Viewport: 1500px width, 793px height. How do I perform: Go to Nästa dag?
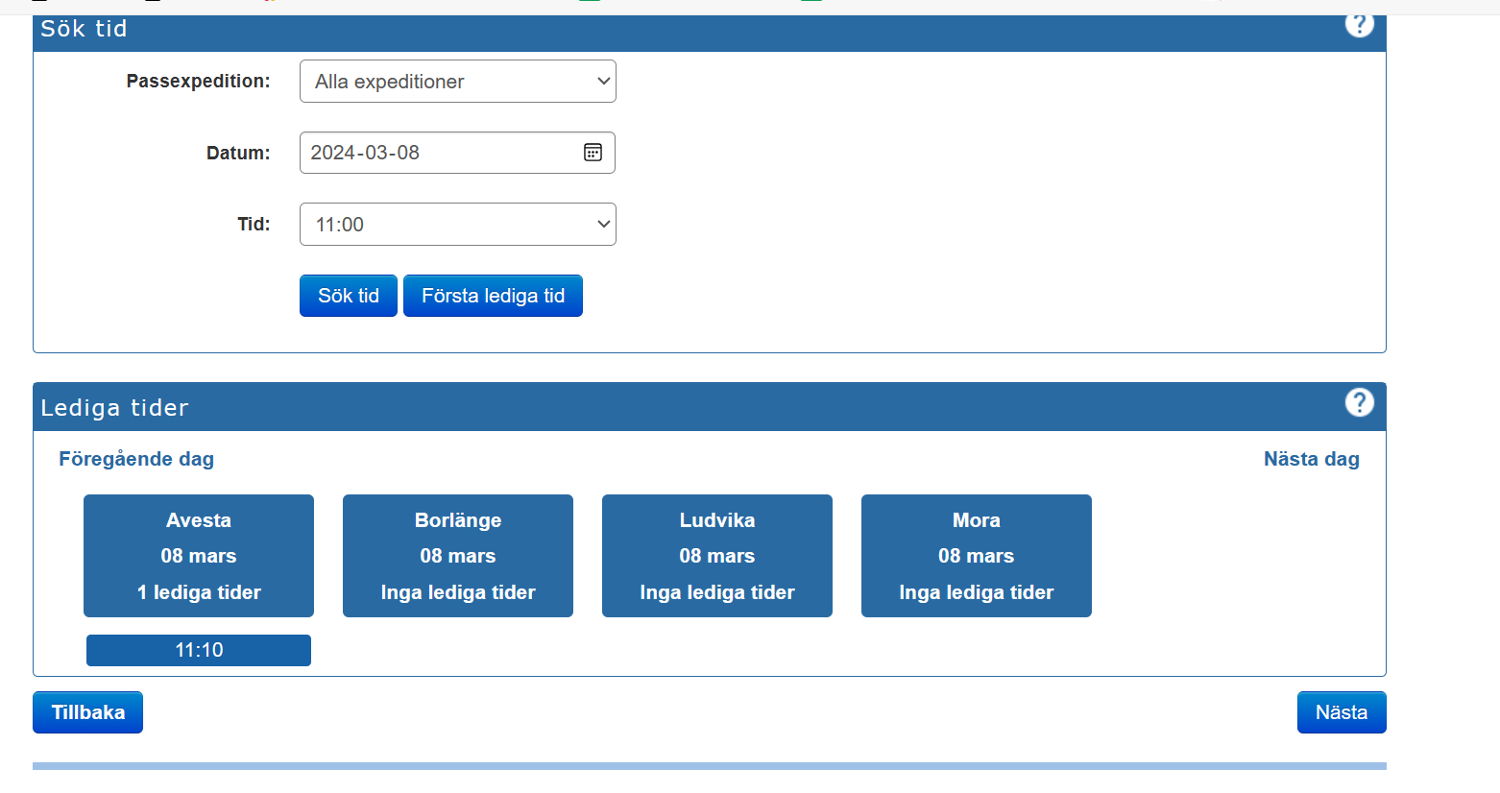point(1311,459)
